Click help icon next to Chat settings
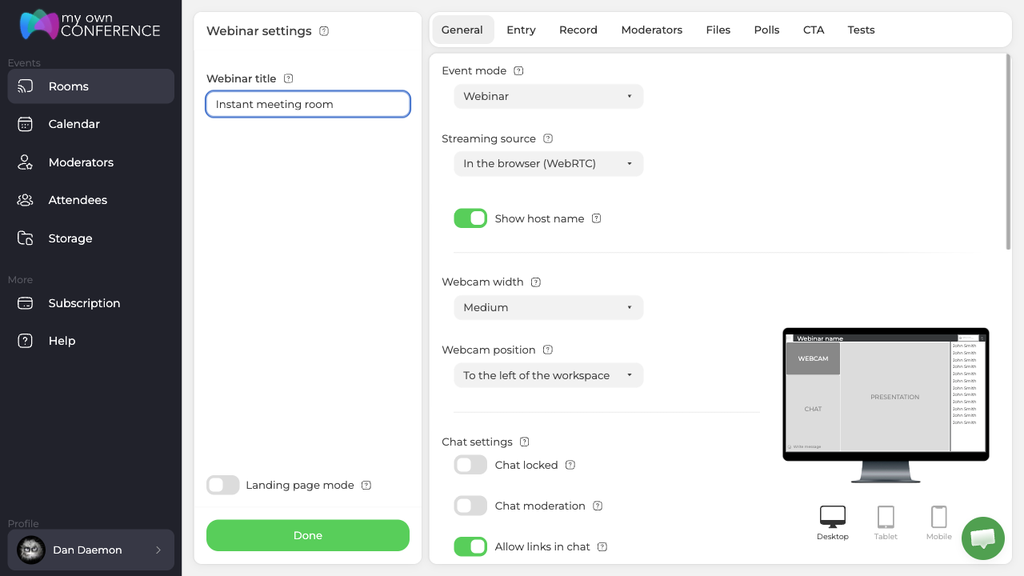This screenshot has width=1024, height=576. click(524, 442)
